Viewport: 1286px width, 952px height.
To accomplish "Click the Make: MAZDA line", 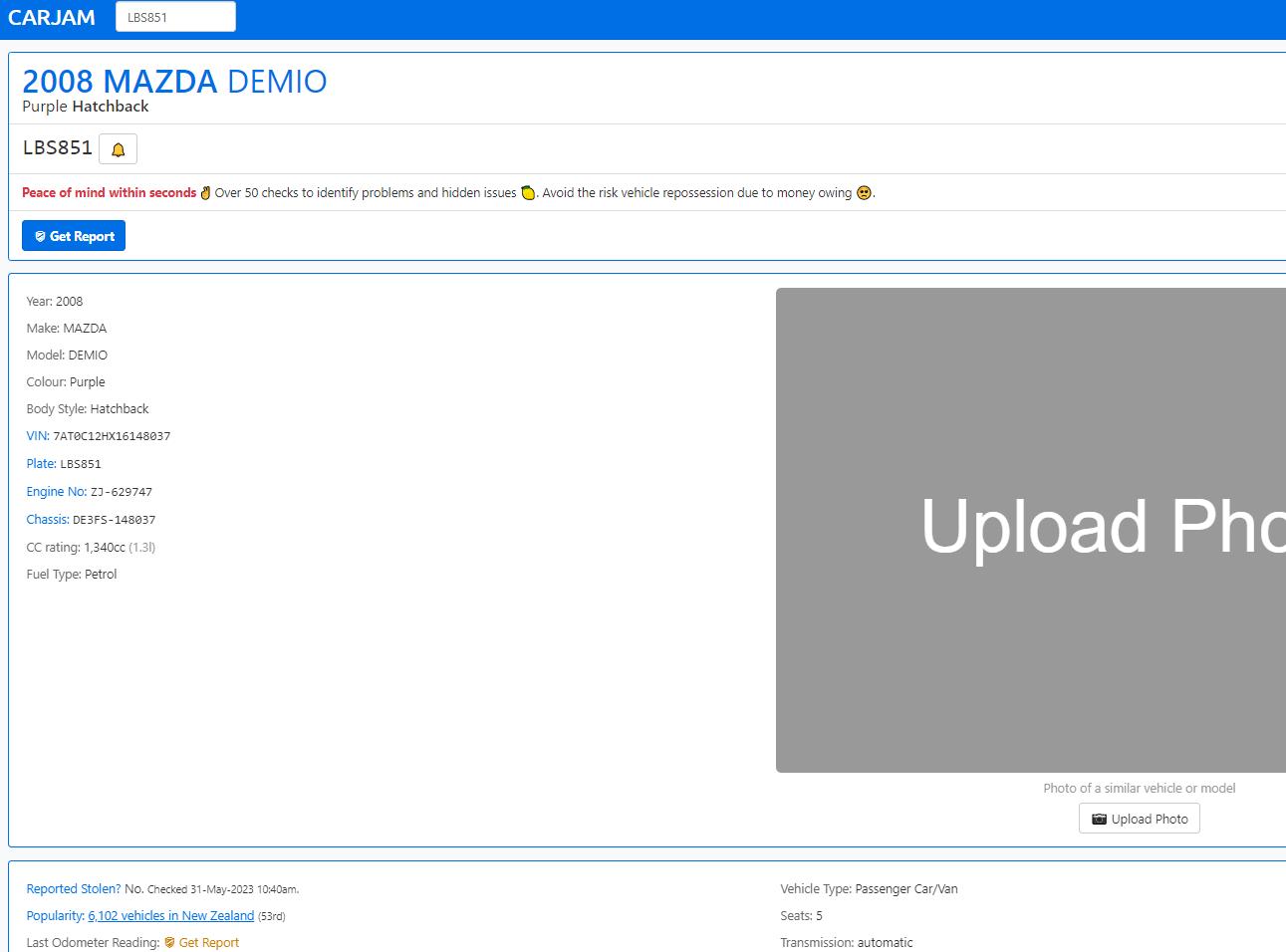I will coord(67,329).
